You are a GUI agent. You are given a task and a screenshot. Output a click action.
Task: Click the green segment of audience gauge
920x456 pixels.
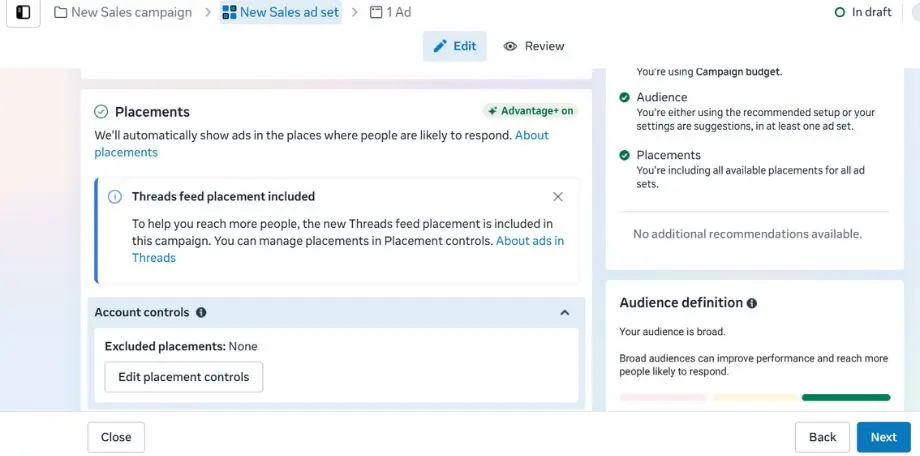(845, 397)
